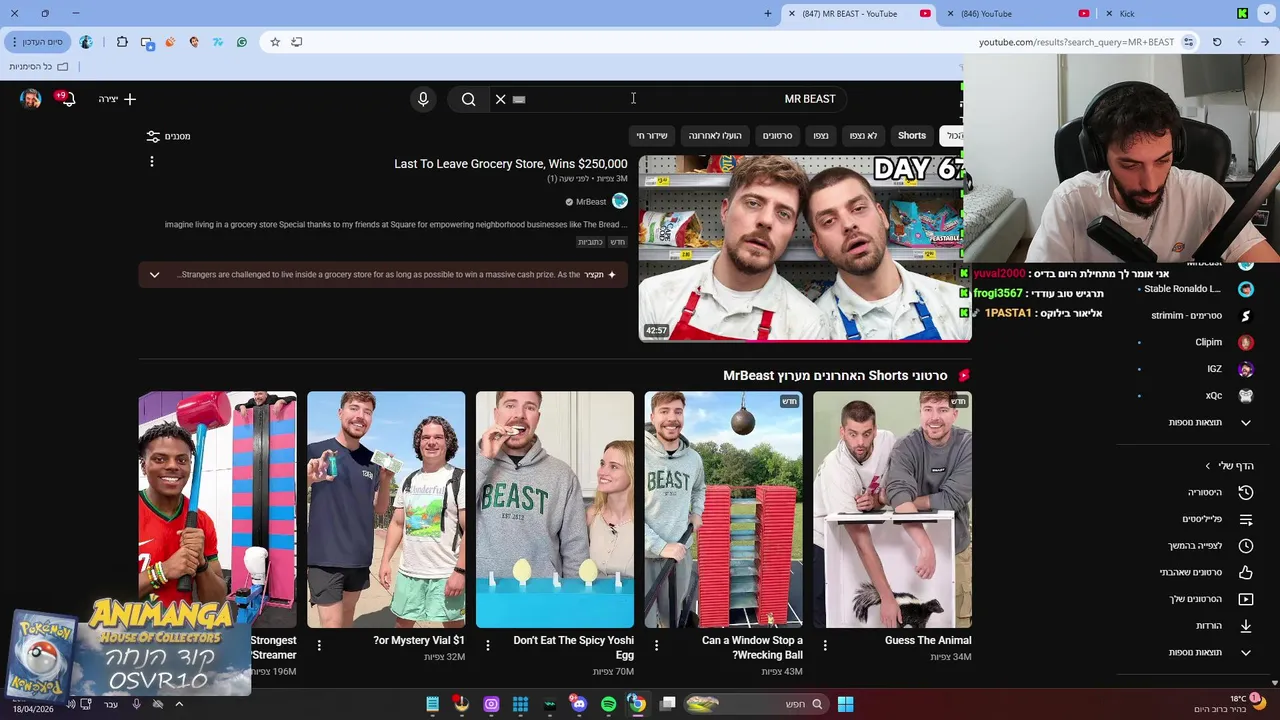The width and height of the screenshot is (1280, 720).
Task: Select the סרטונים filter chip
Action: pyautogui.click(x=777, y=135)
